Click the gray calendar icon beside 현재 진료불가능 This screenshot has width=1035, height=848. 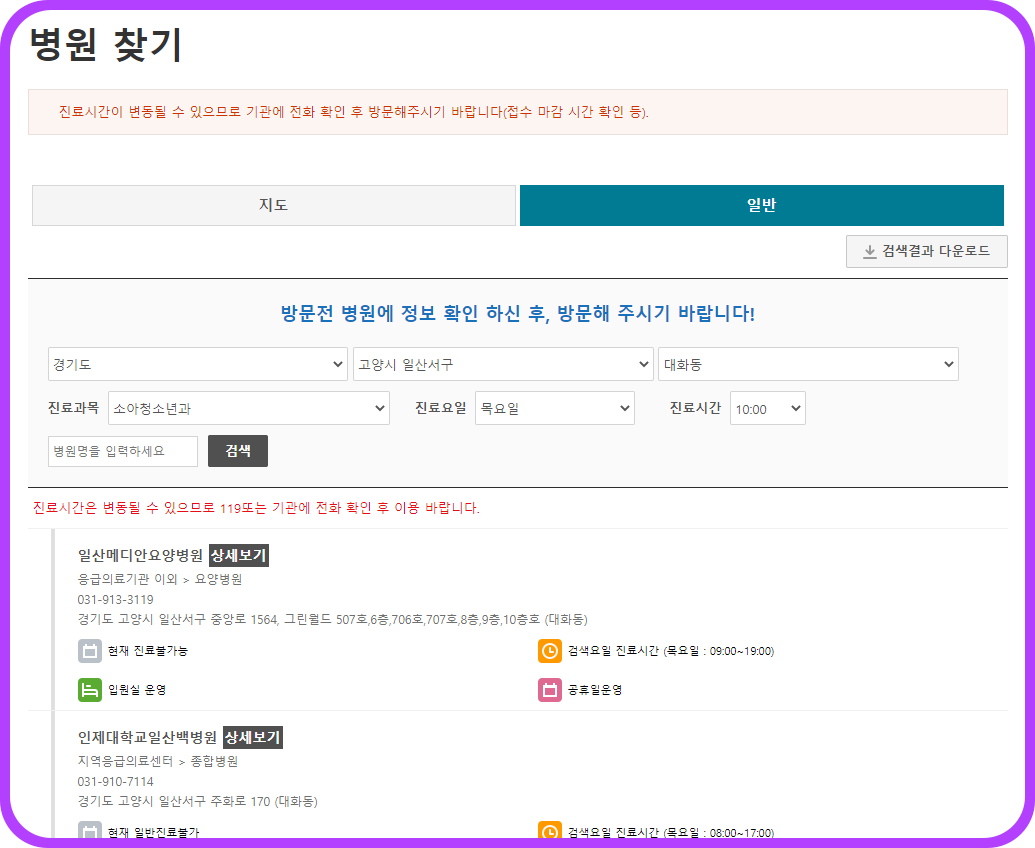(x=90, y=651)
